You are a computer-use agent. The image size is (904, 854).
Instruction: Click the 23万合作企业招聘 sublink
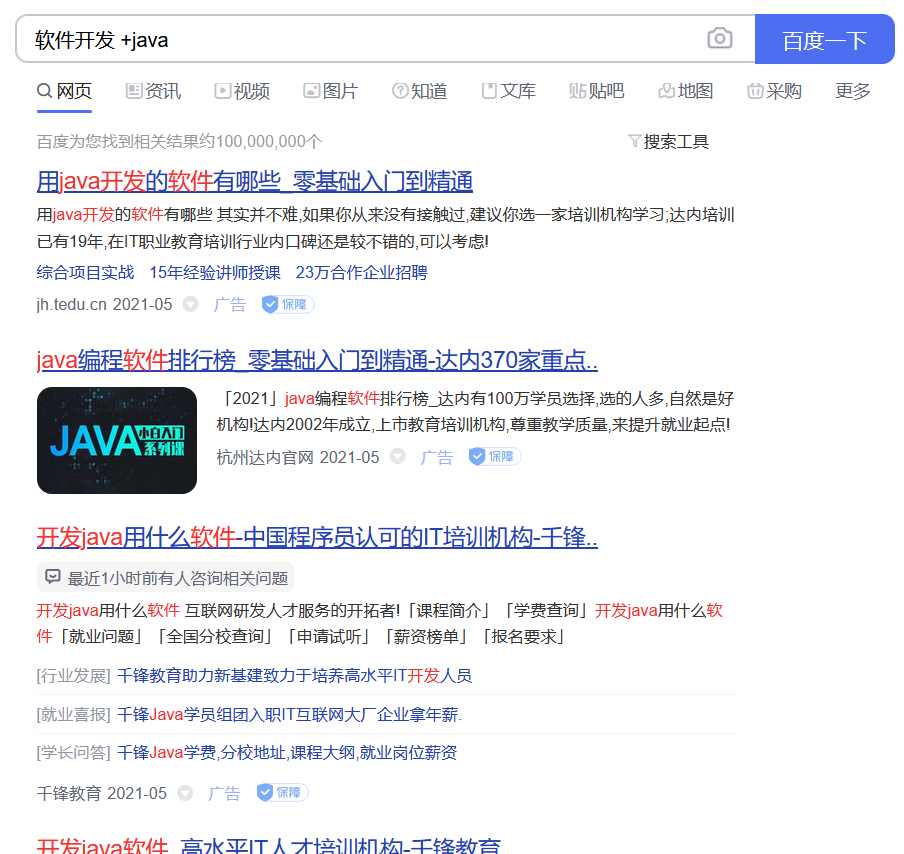point(361,272)
